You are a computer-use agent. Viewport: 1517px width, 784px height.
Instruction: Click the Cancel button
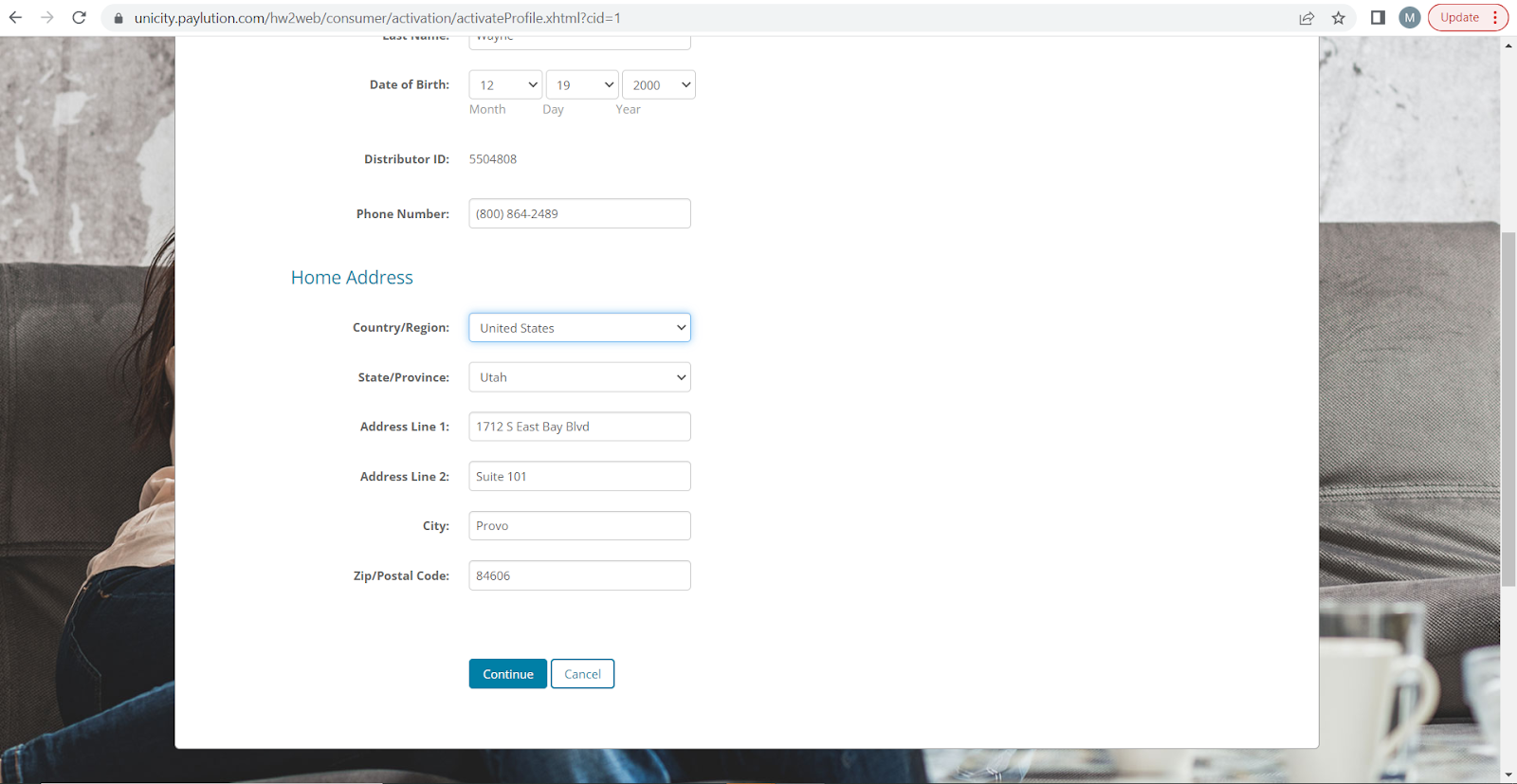(582, 674)
